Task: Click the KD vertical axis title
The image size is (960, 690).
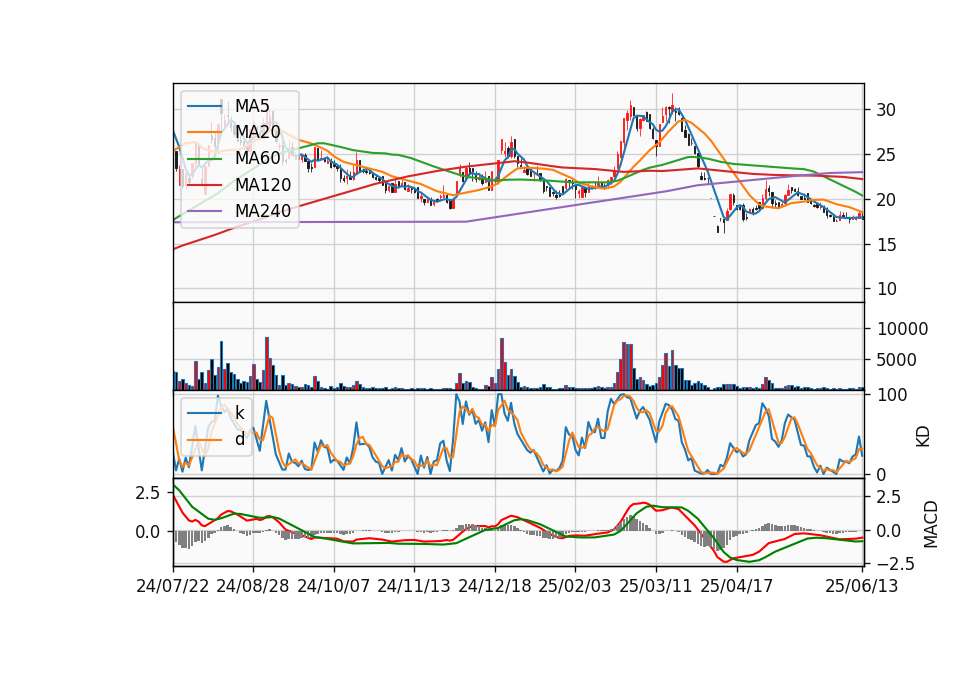Action: click(x=923, y=437)
